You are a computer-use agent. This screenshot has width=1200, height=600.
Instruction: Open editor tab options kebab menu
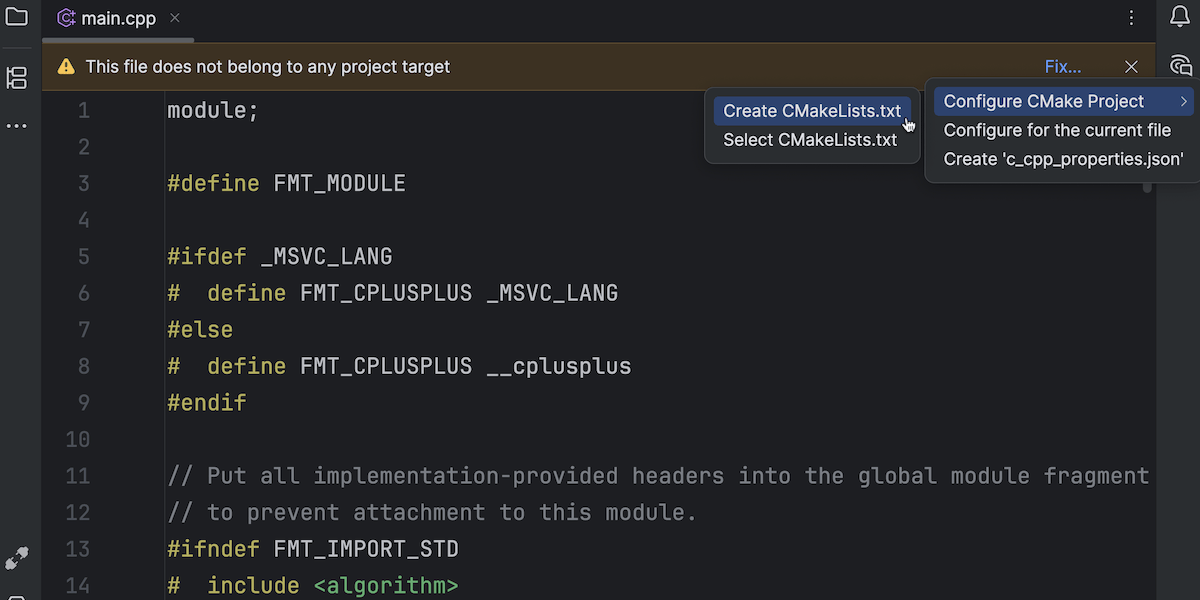pos(1131,18)
